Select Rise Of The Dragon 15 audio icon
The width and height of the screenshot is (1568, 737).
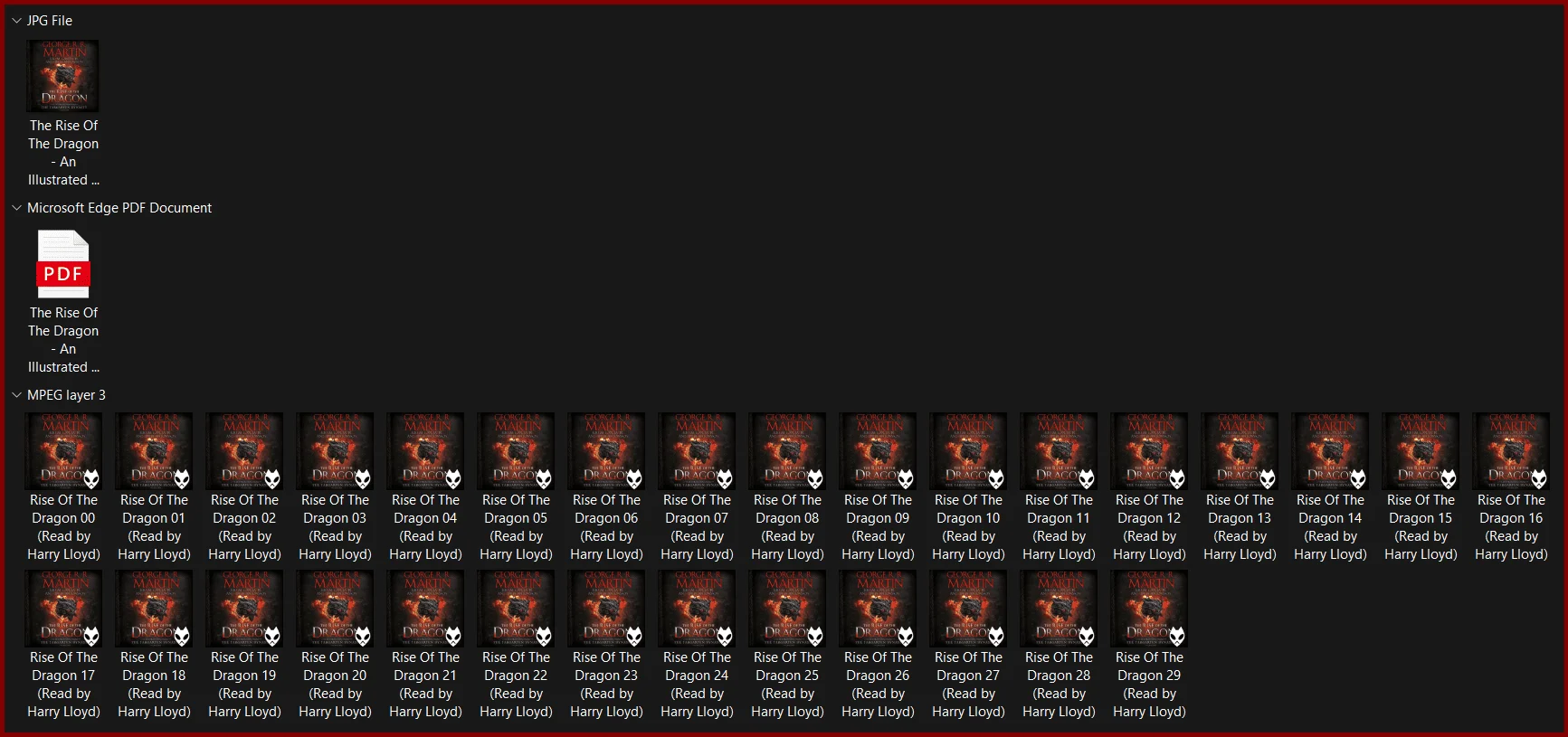tap(1421, 451)
